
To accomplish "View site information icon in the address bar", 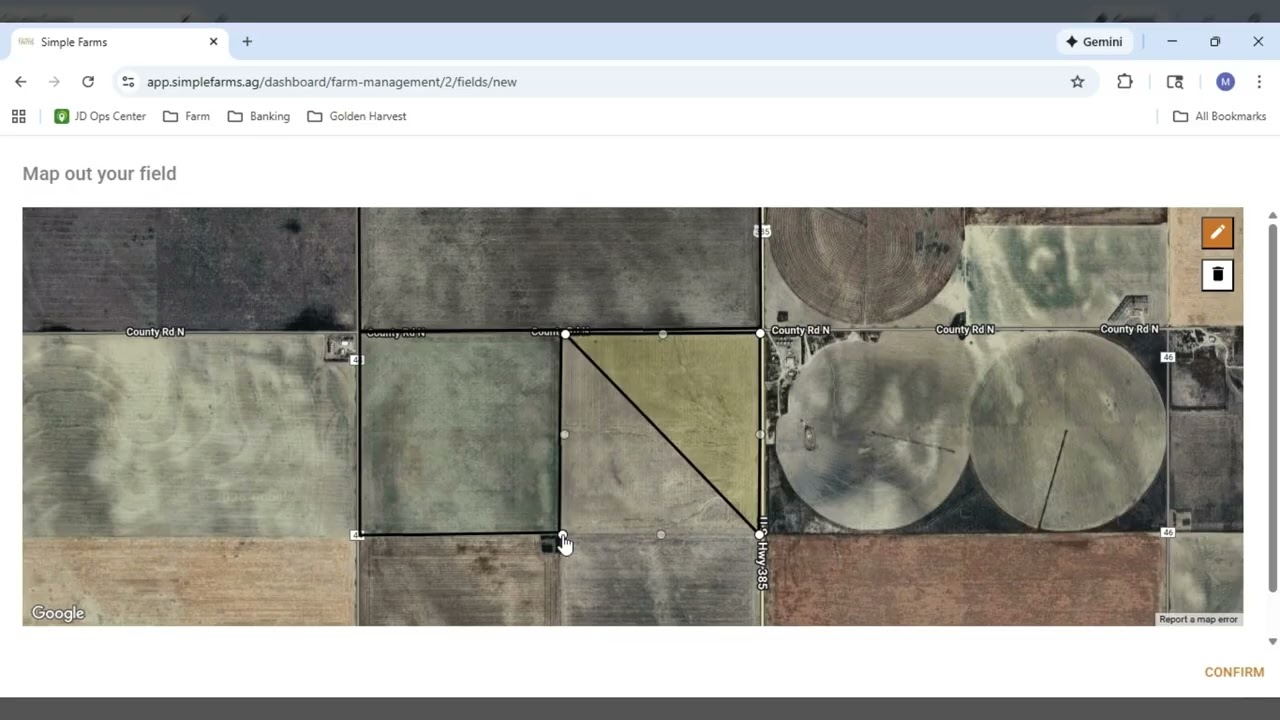I will [x=128, y=82].
